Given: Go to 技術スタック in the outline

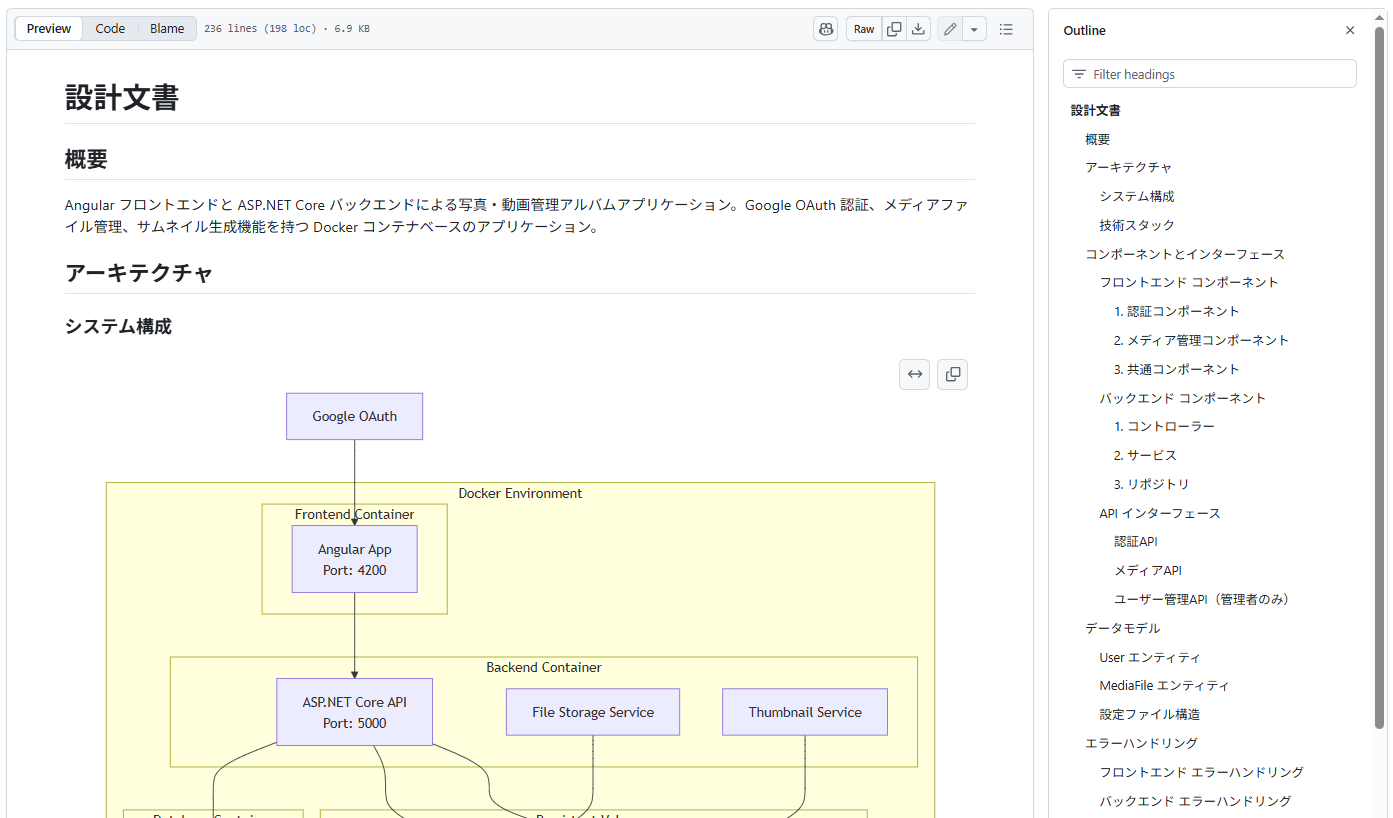Looking at the screenshot, I should coord(1137,225).
